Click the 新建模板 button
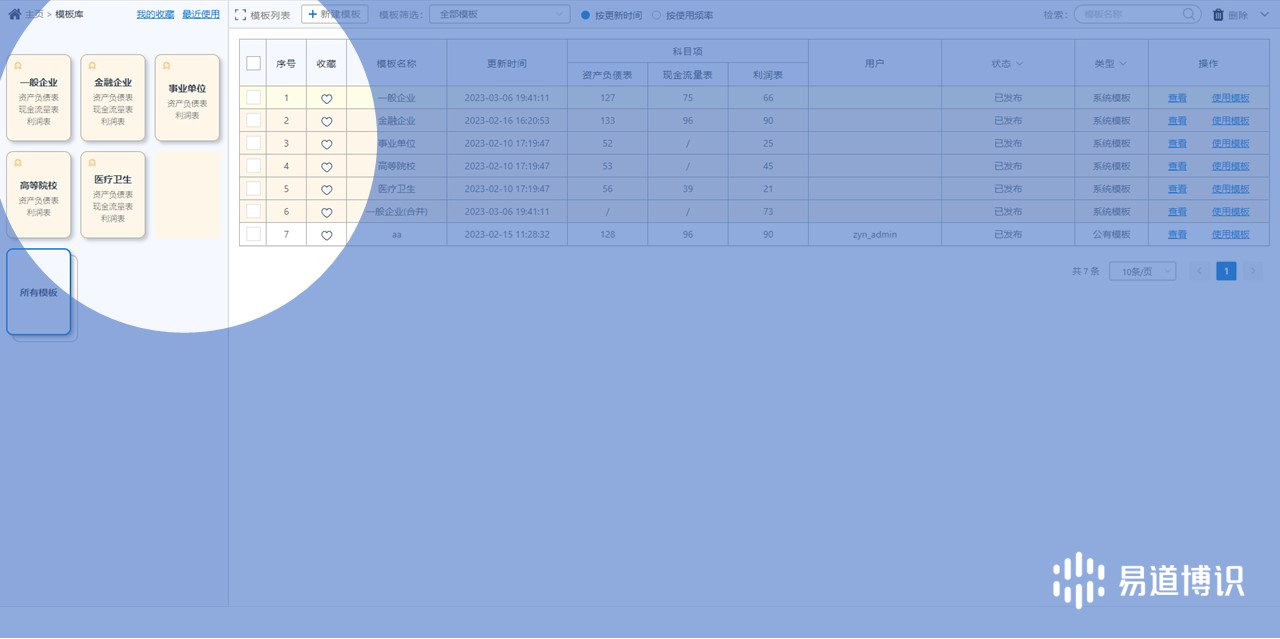Screen dimensions: 1280x639 tap(335, 15)
